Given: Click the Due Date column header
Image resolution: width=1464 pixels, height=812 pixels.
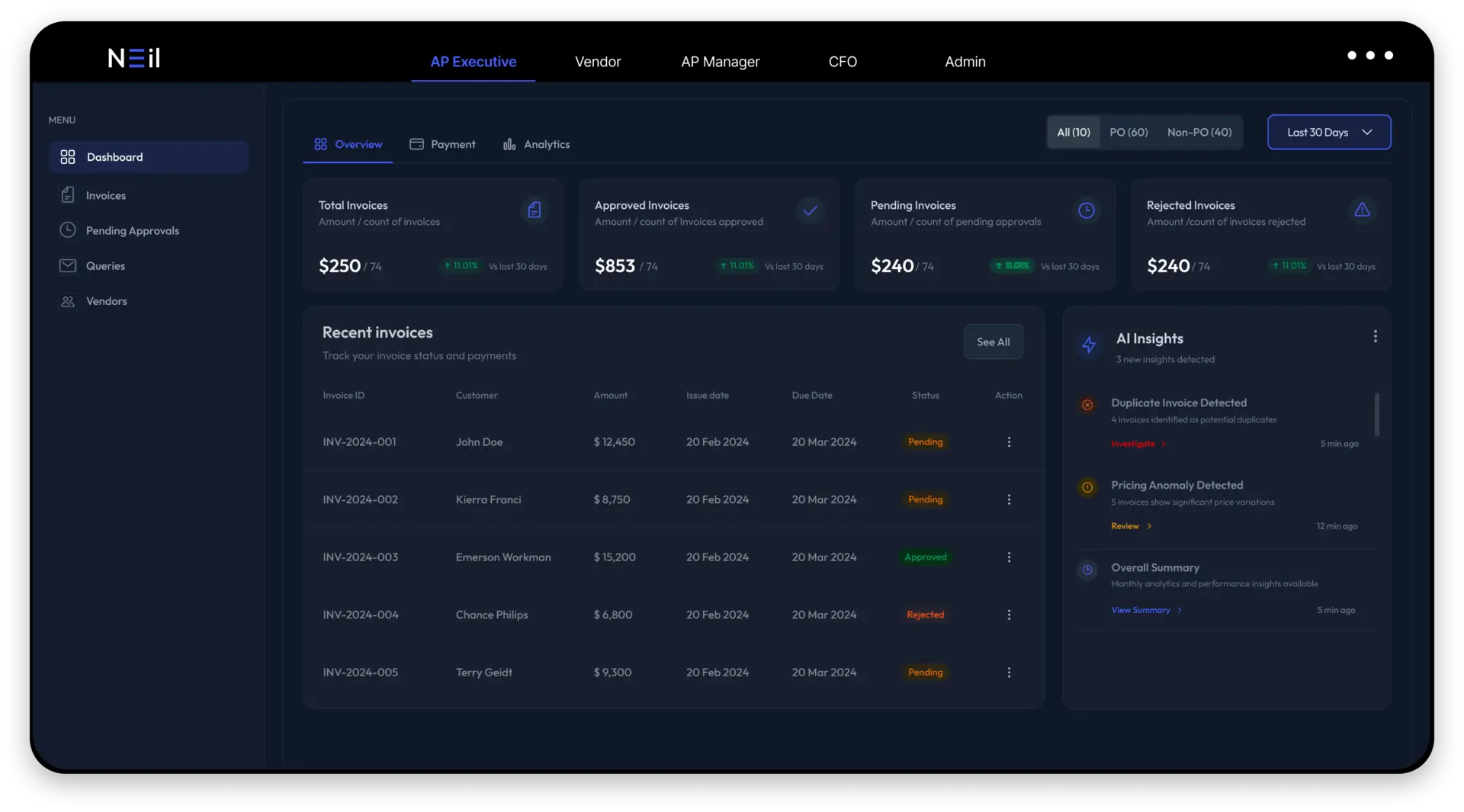Looking at the screenshot, I should click(x=812, y=395).
